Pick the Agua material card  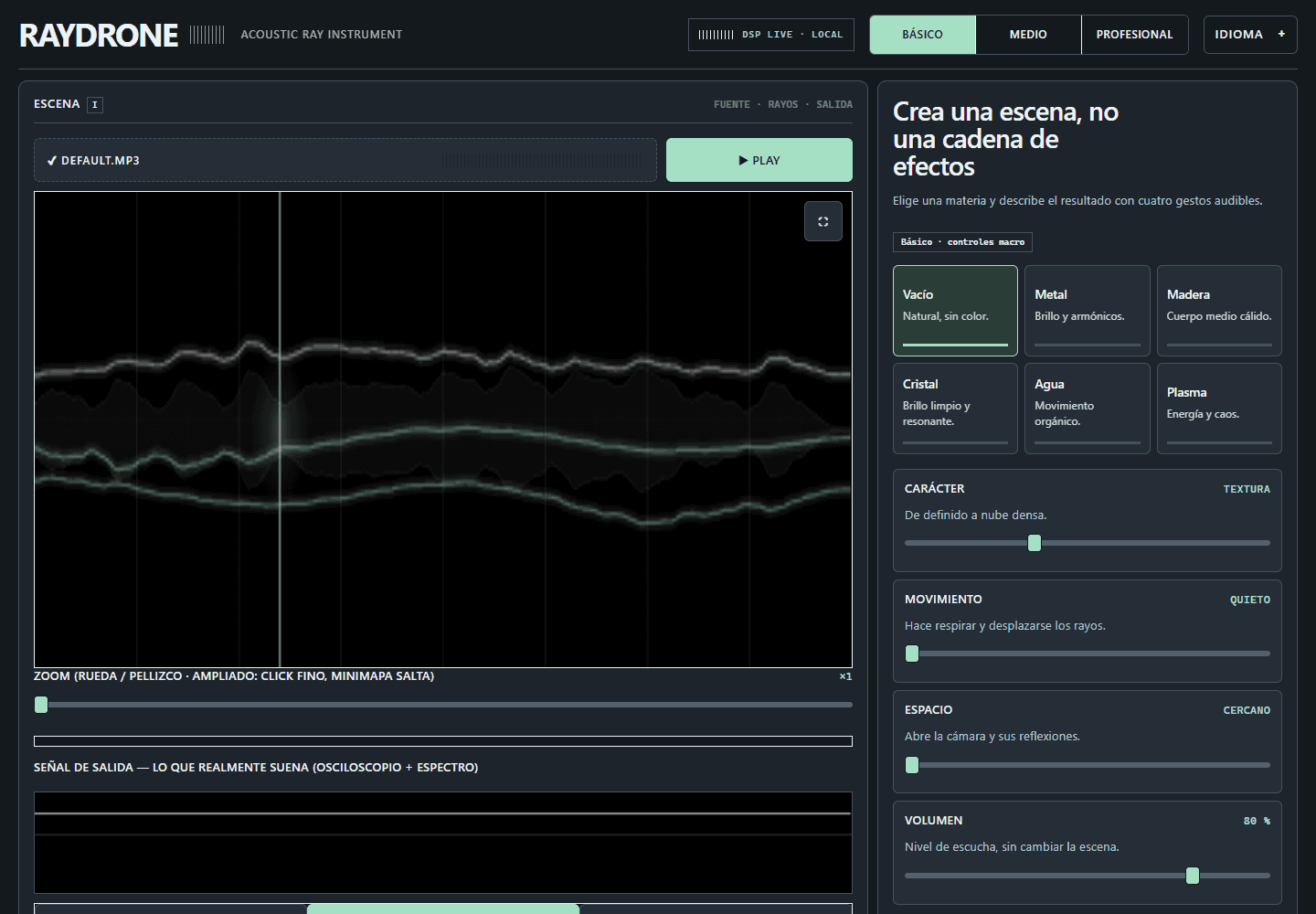1088,409
